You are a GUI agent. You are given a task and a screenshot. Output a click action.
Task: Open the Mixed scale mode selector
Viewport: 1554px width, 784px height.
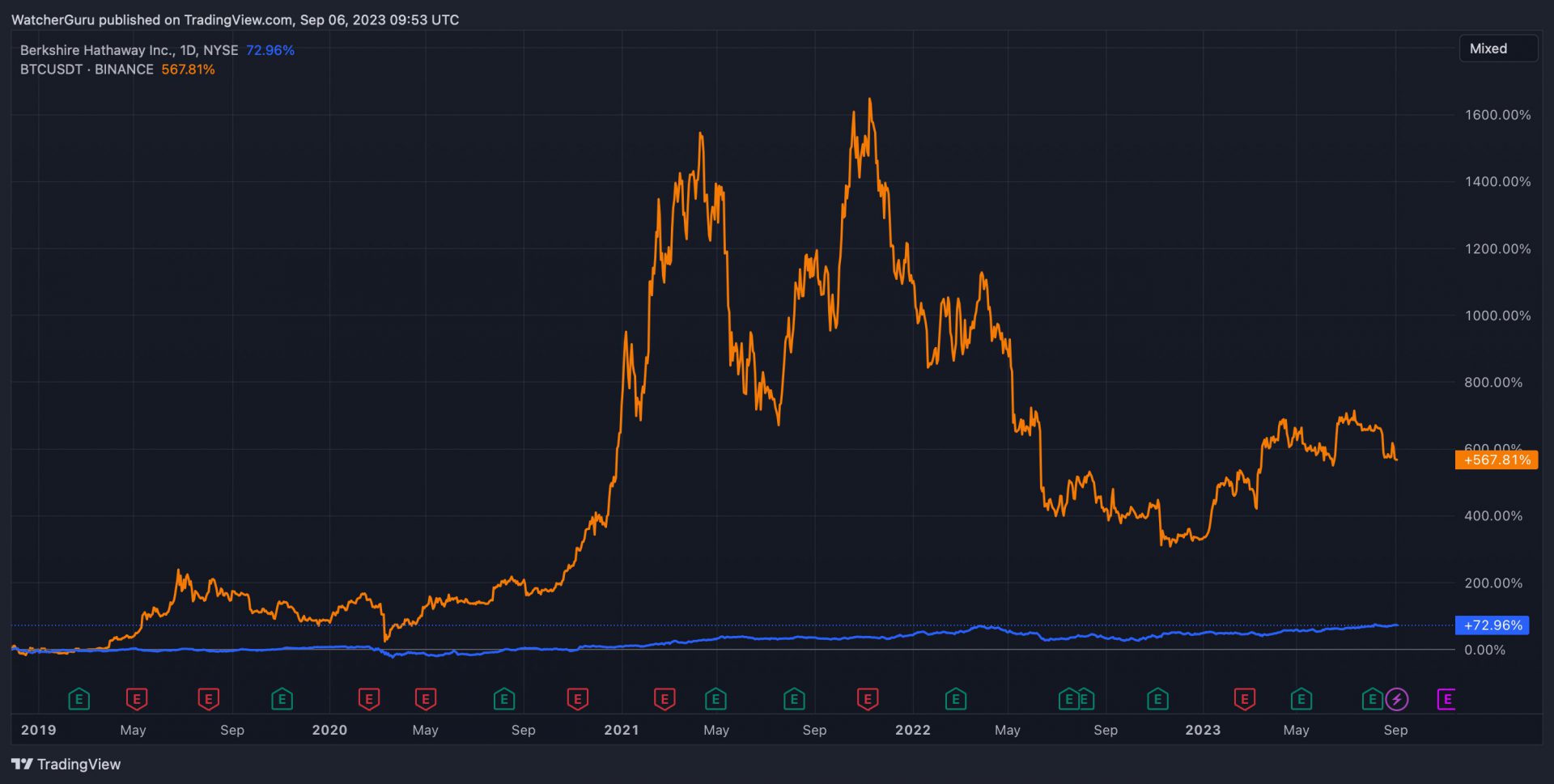(x=1497, y=49)
